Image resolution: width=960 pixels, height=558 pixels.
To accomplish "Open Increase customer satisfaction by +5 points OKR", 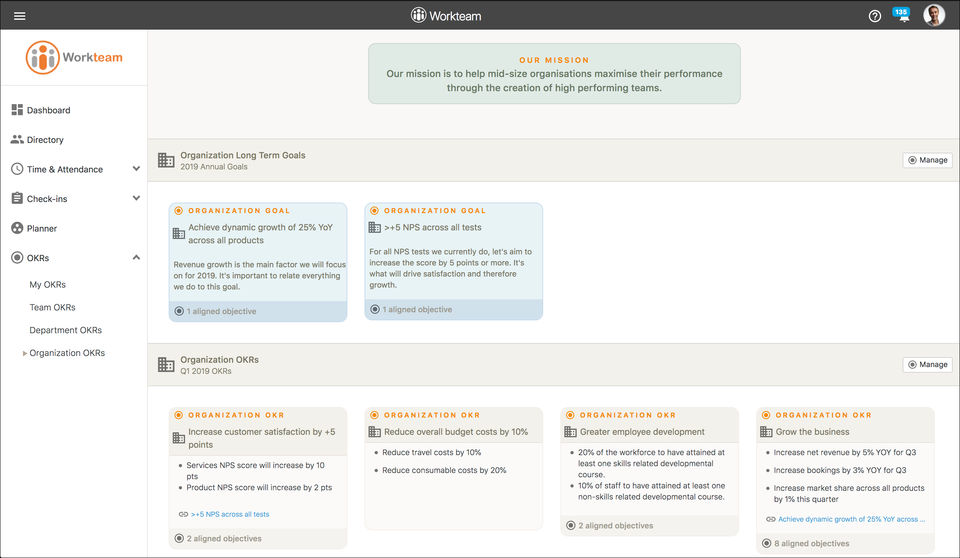I will [x=262, y=438].
